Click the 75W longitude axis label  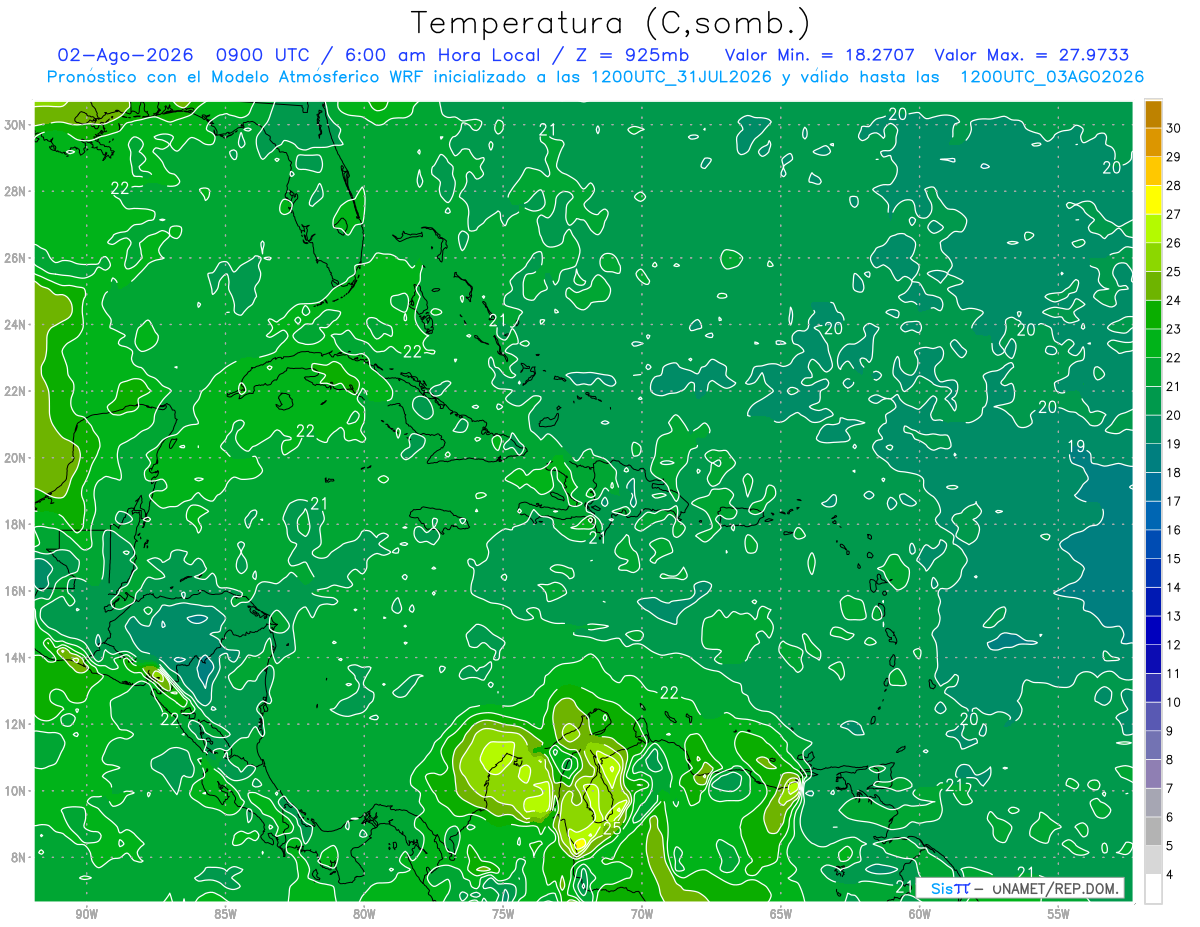503,914
